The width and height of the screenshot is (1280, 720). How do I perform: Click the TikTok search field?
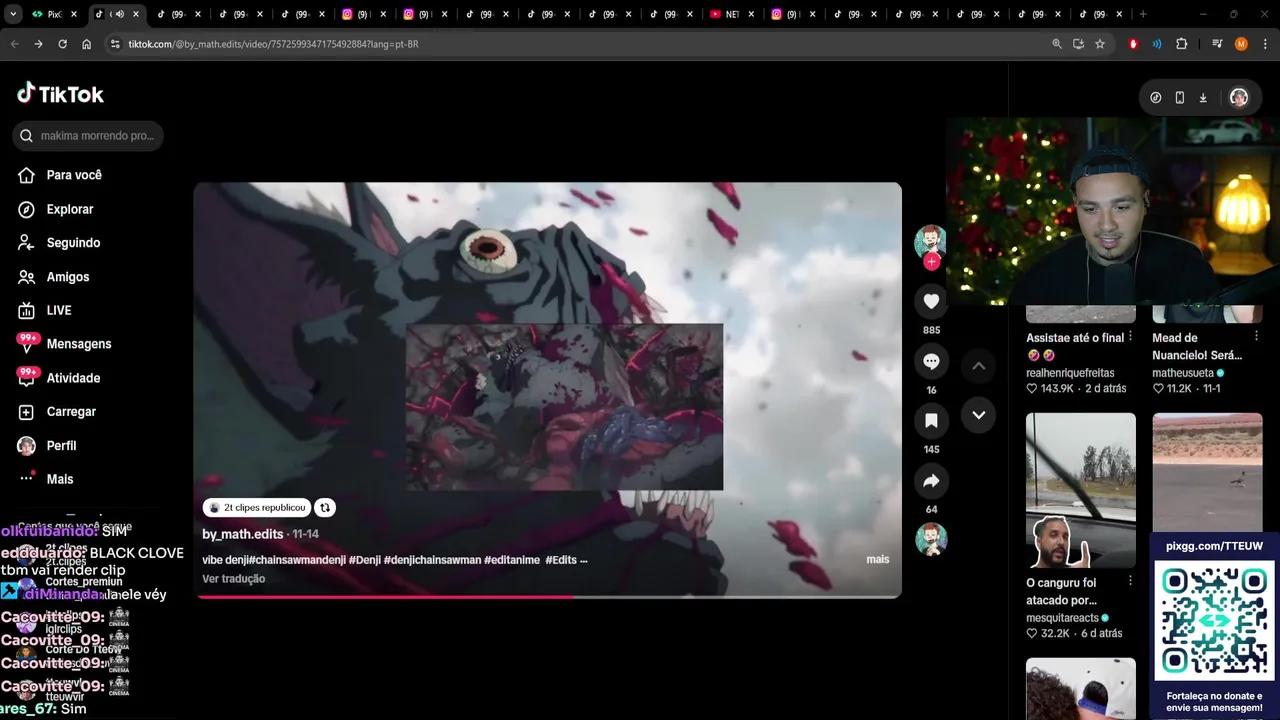88,135
